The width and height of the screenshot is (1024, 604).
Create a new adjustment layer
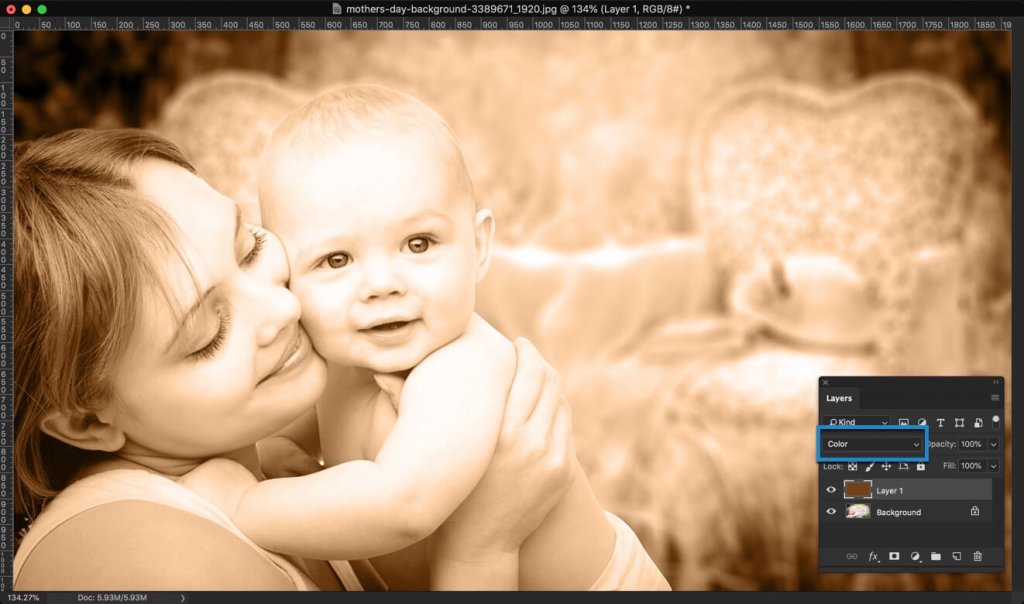[914, 556]
